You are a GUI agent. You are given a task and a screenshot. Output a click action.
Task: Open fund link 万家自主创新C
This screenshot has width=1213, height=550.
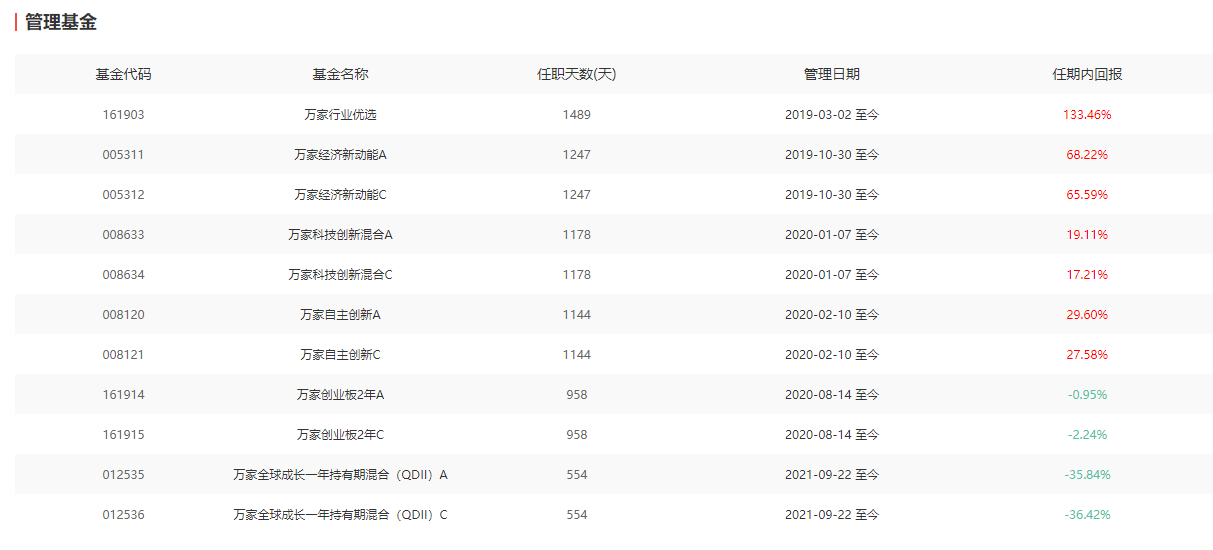pos(340,355)
